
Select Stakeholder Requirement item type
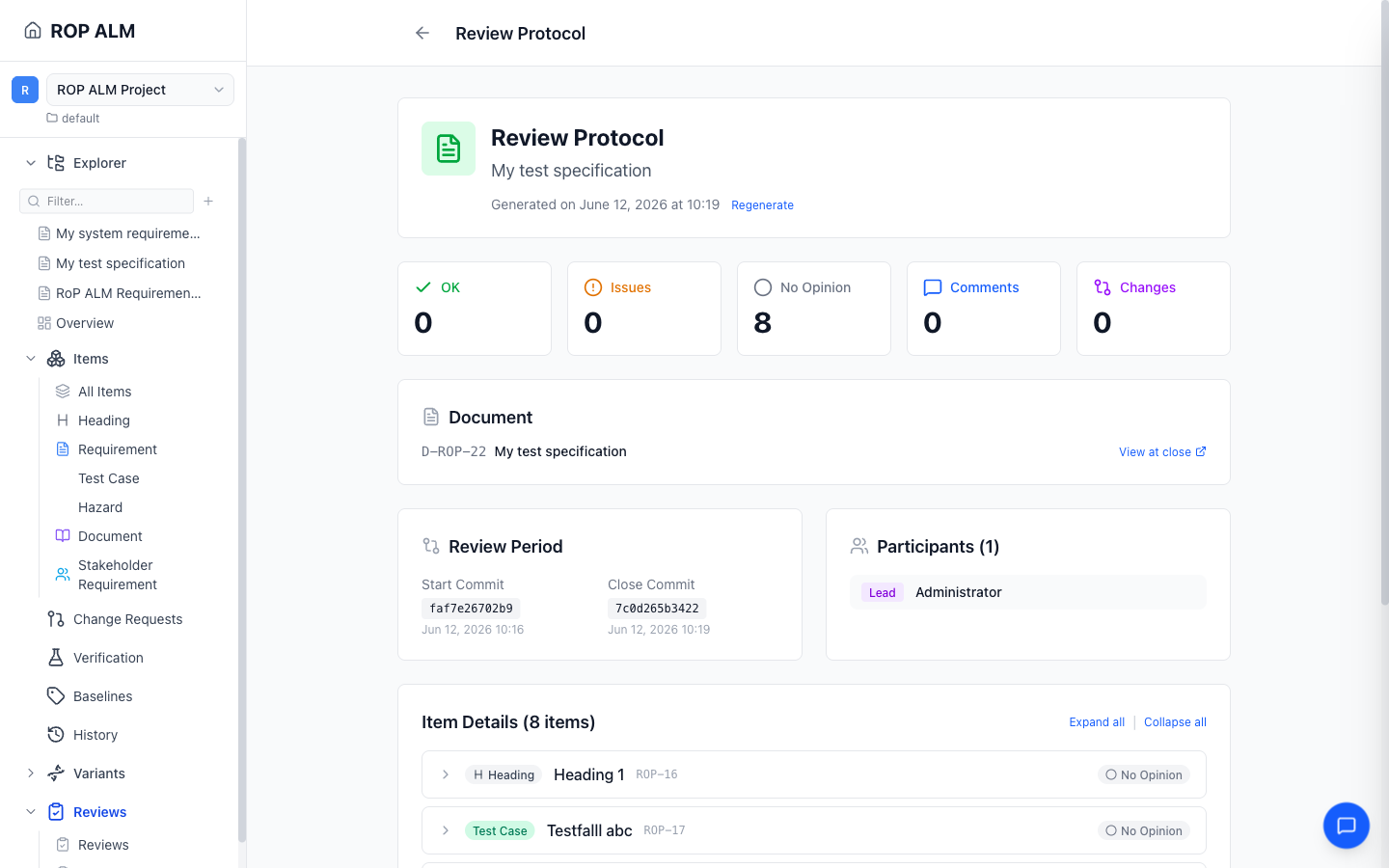117,575
